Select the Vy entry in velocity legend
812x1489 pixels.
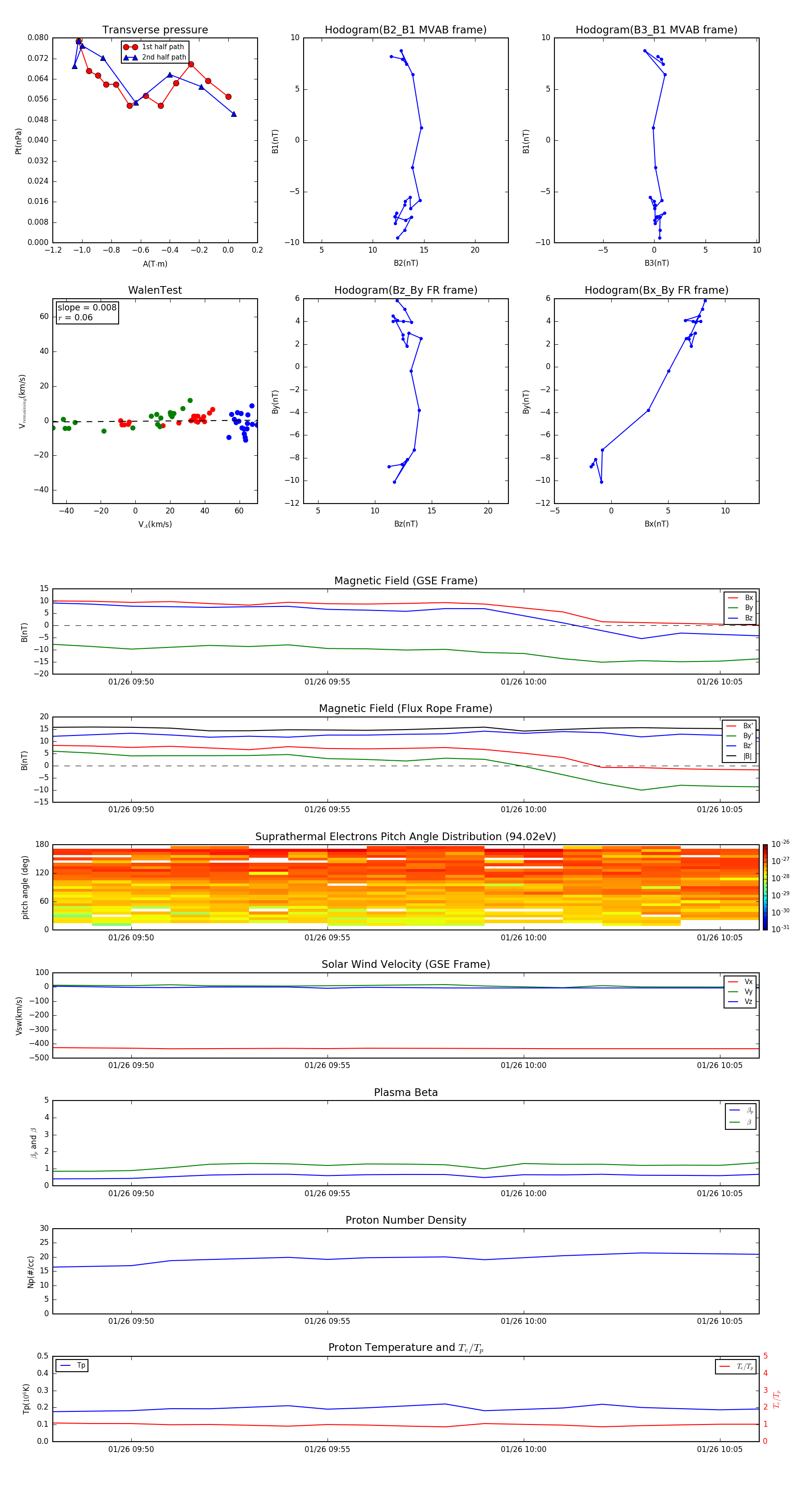[x=740, y=991]
